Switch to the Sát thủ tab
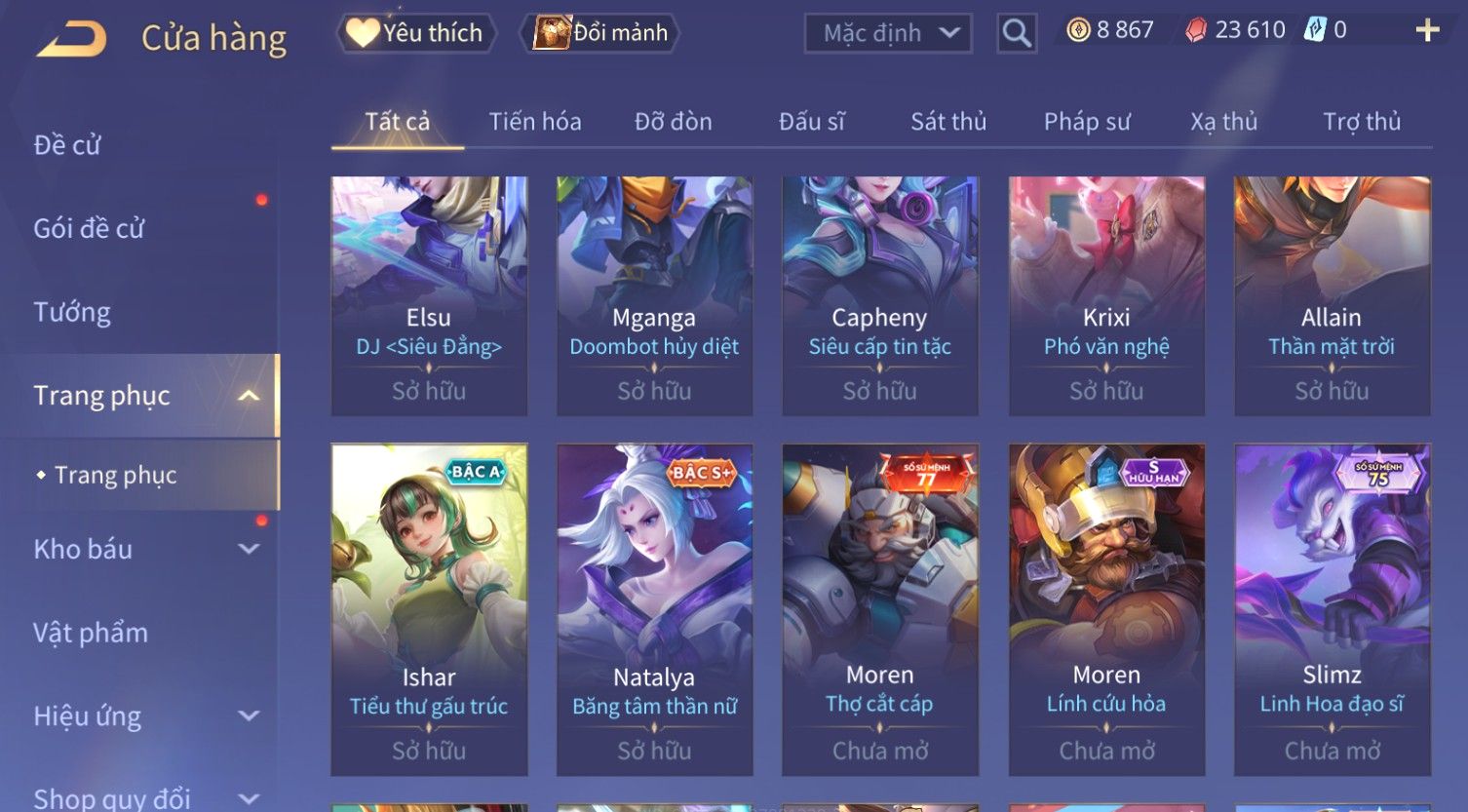 click(948, 122)
